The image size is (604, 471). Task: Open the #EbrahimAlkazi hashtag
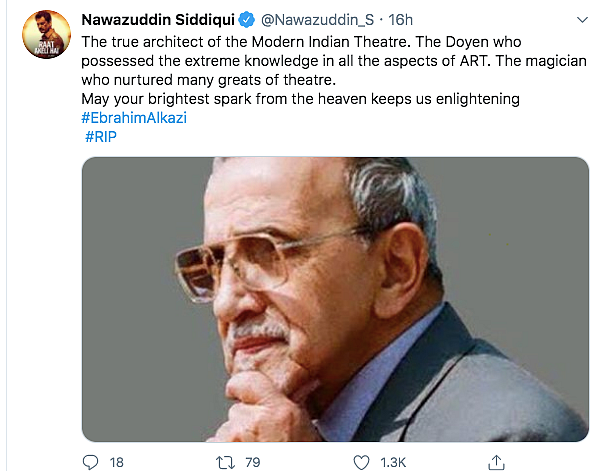coord(134,118)
